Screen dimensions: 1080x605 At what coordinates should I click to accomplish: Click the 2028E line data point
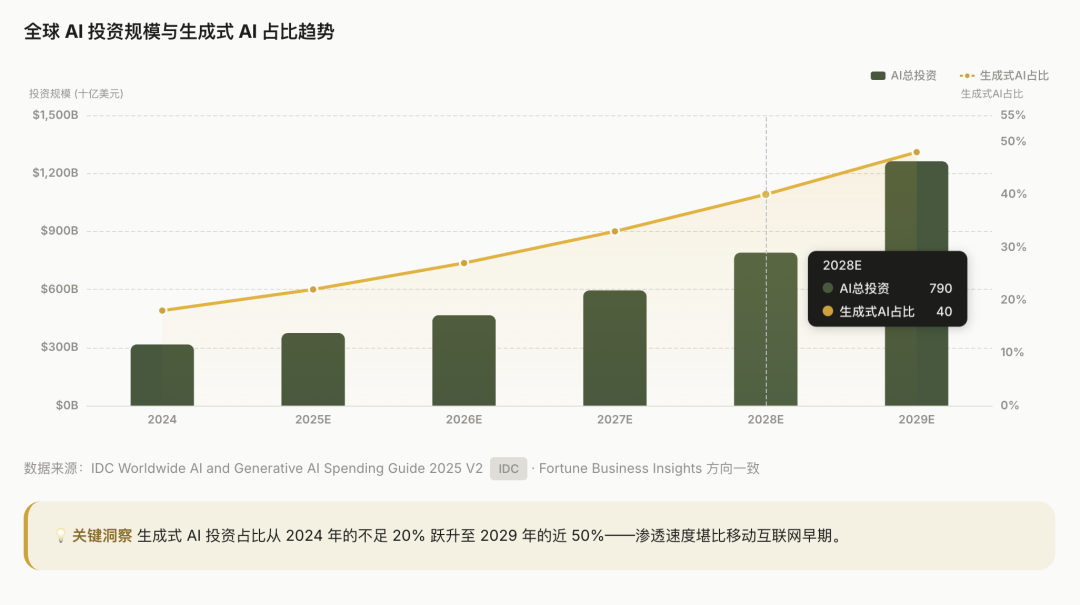[x=766, y=194]
